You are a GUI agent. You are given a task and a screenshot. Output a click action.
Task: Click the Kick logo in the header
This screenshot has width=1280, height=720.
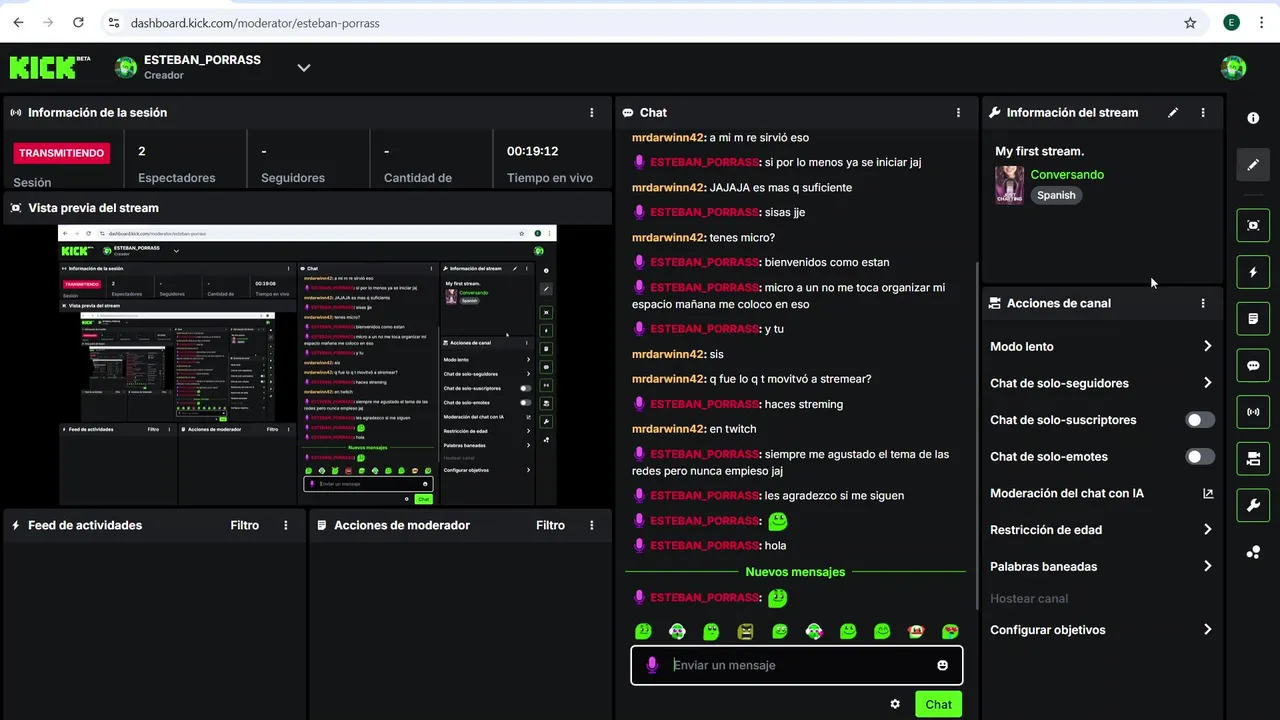[x=43, y=67]
